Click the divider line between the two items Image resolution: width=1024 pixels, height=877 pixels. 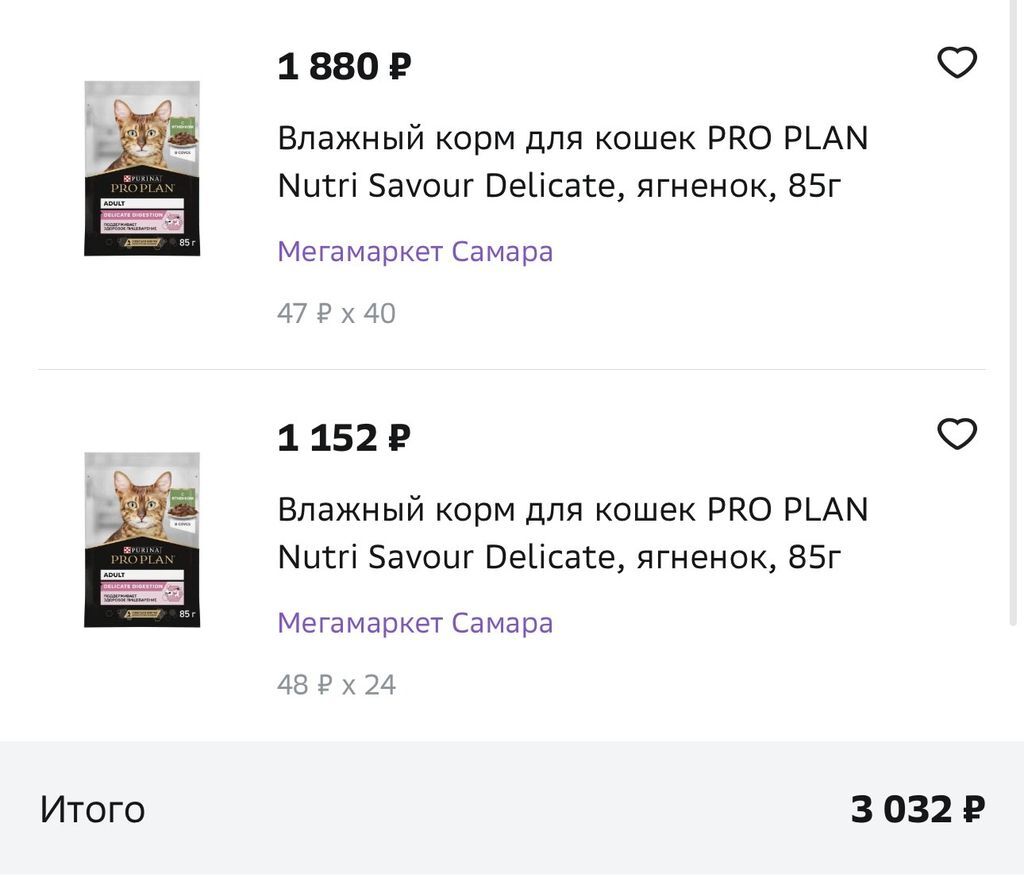[x=512, y=370]
